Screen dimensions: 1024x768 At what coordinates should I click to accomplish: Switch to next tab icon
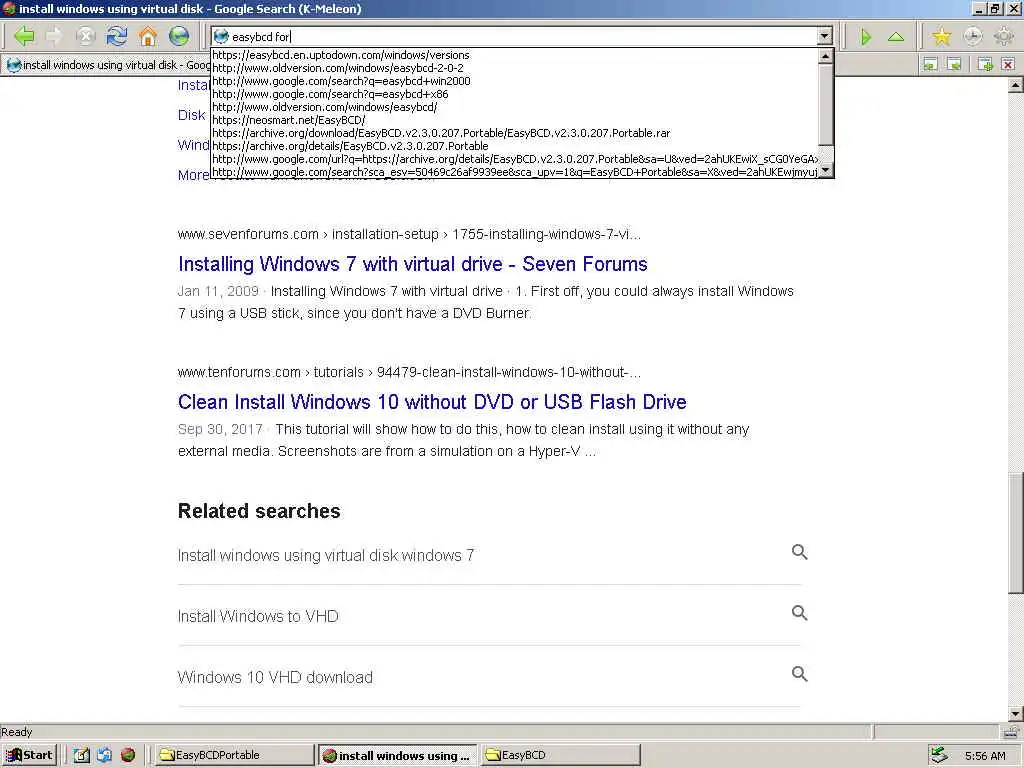(x=954, y=64)
